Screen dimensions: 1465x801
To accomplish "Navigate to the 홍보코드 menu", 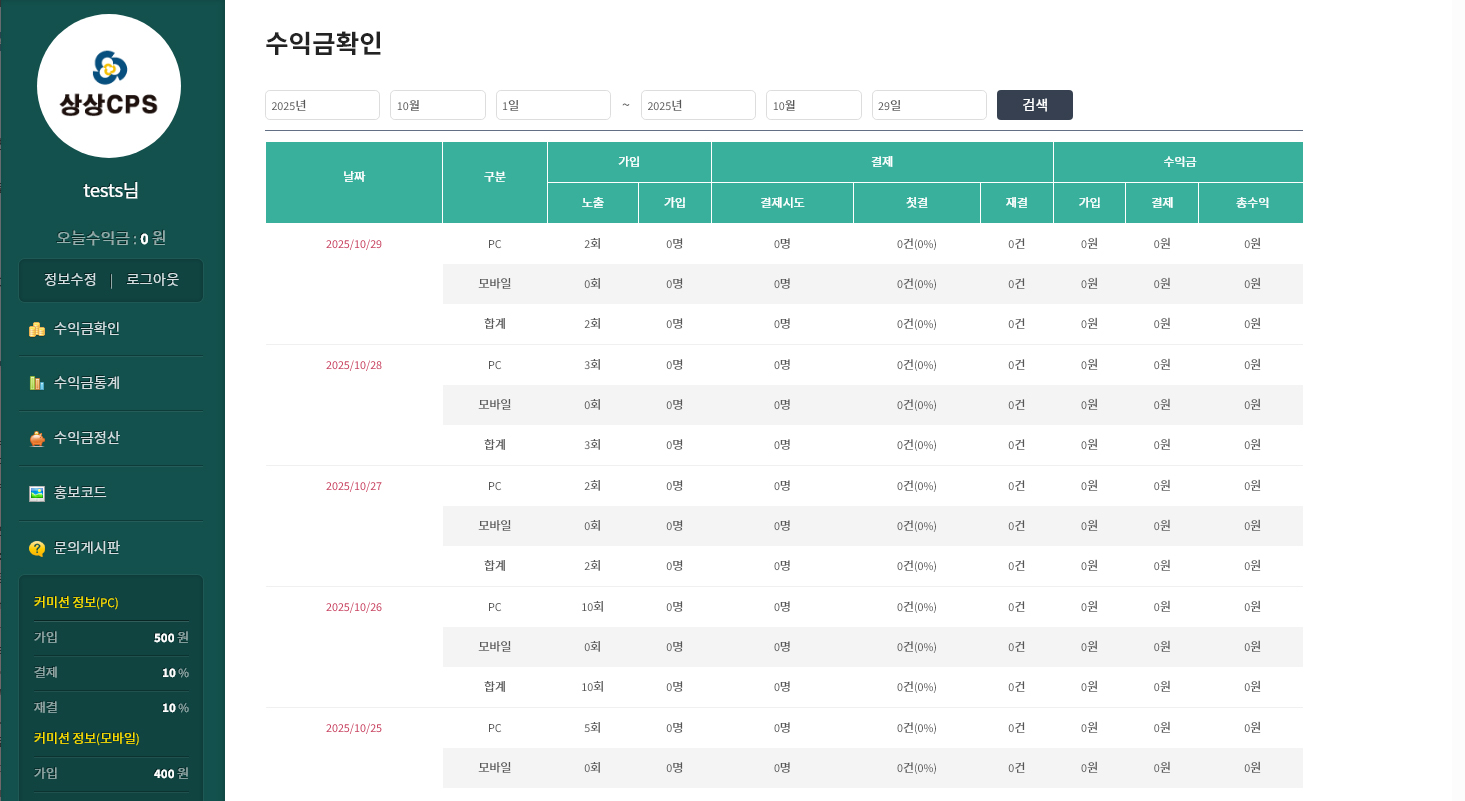I will tap(80, 493).
